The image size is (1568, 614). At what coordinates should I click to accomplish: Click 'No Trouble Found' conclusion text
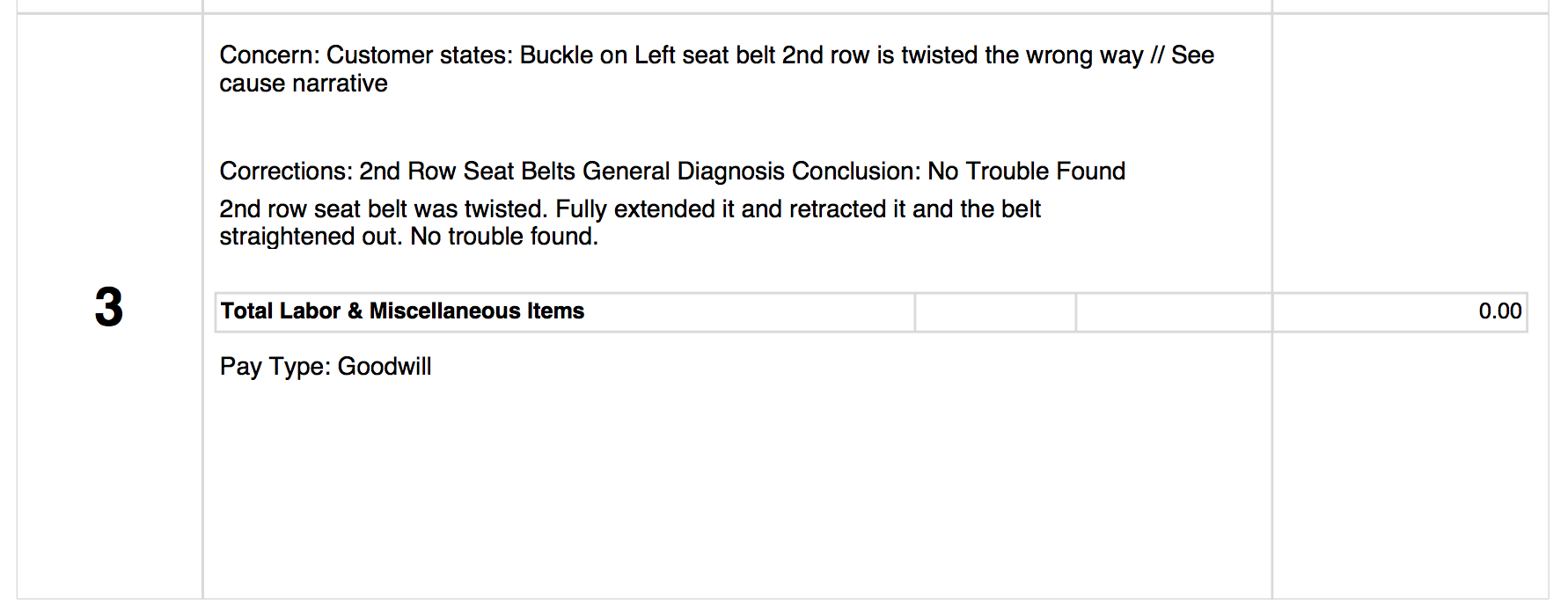click(1027, 171)
